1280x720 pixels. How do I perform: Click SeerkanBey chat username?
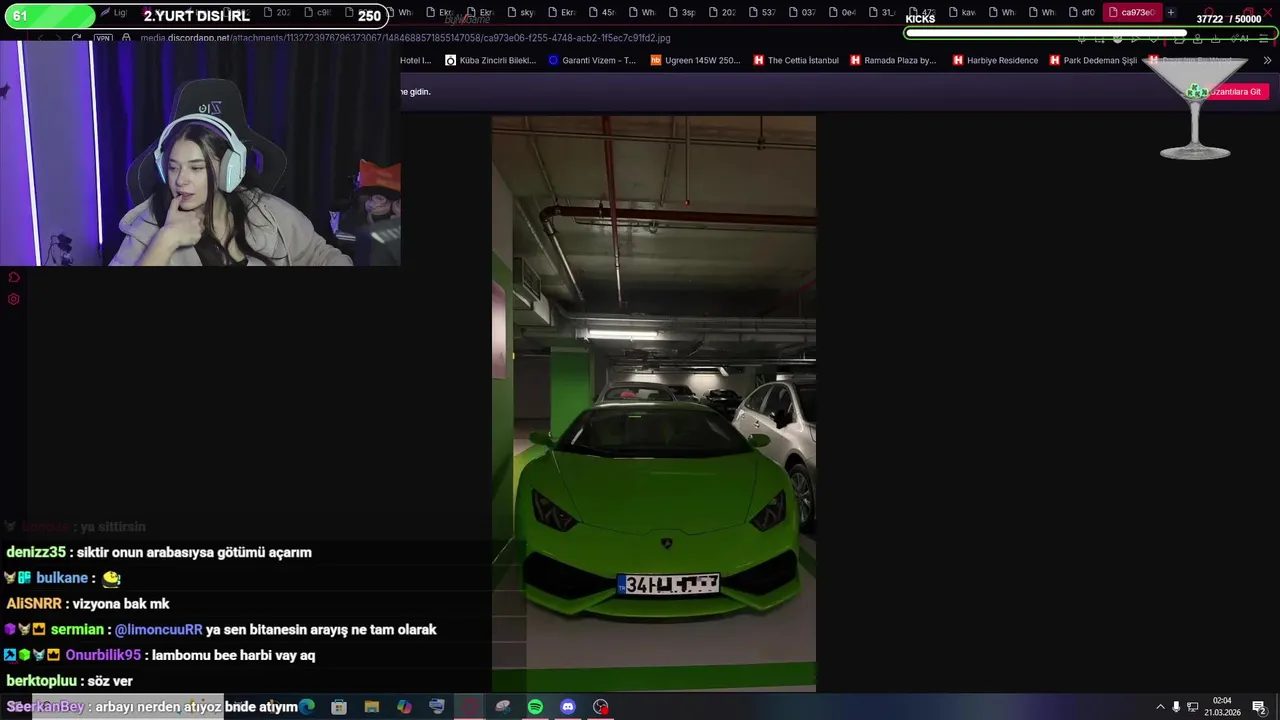click(x=45, y=707)
